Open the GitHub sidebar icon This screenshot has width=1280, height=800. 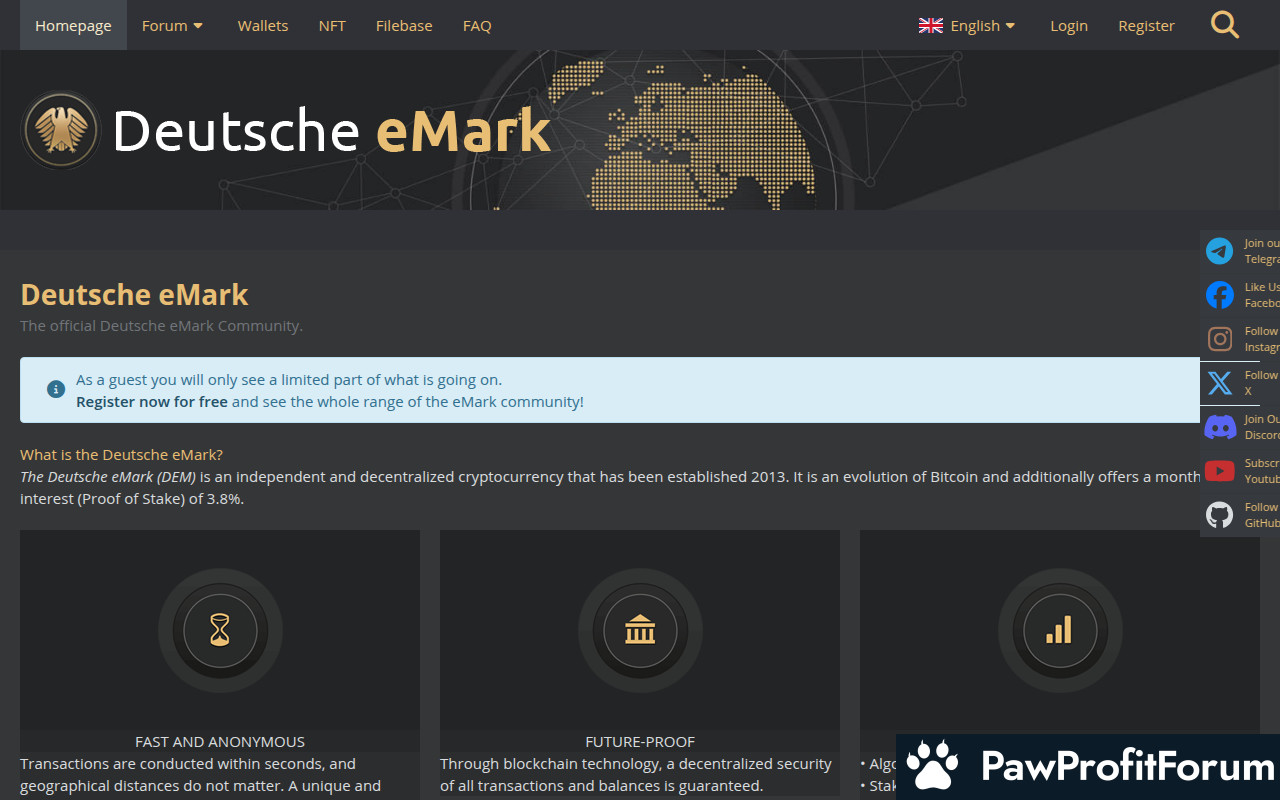1219,515
